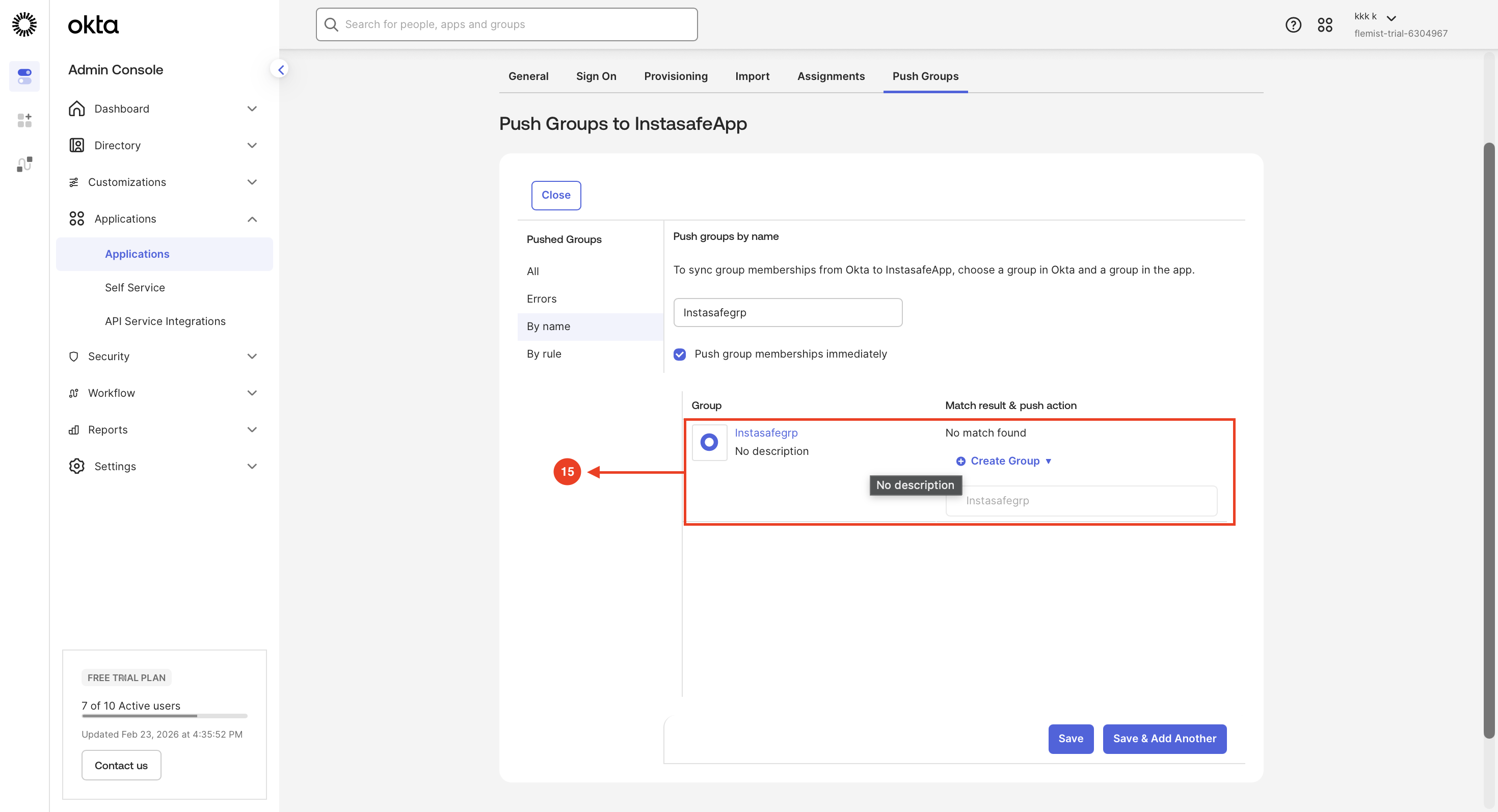Click the add apps grid-plus icon in left rail
The width and height of the screenshot is (1498, 812).
click(x=24, y=120)
